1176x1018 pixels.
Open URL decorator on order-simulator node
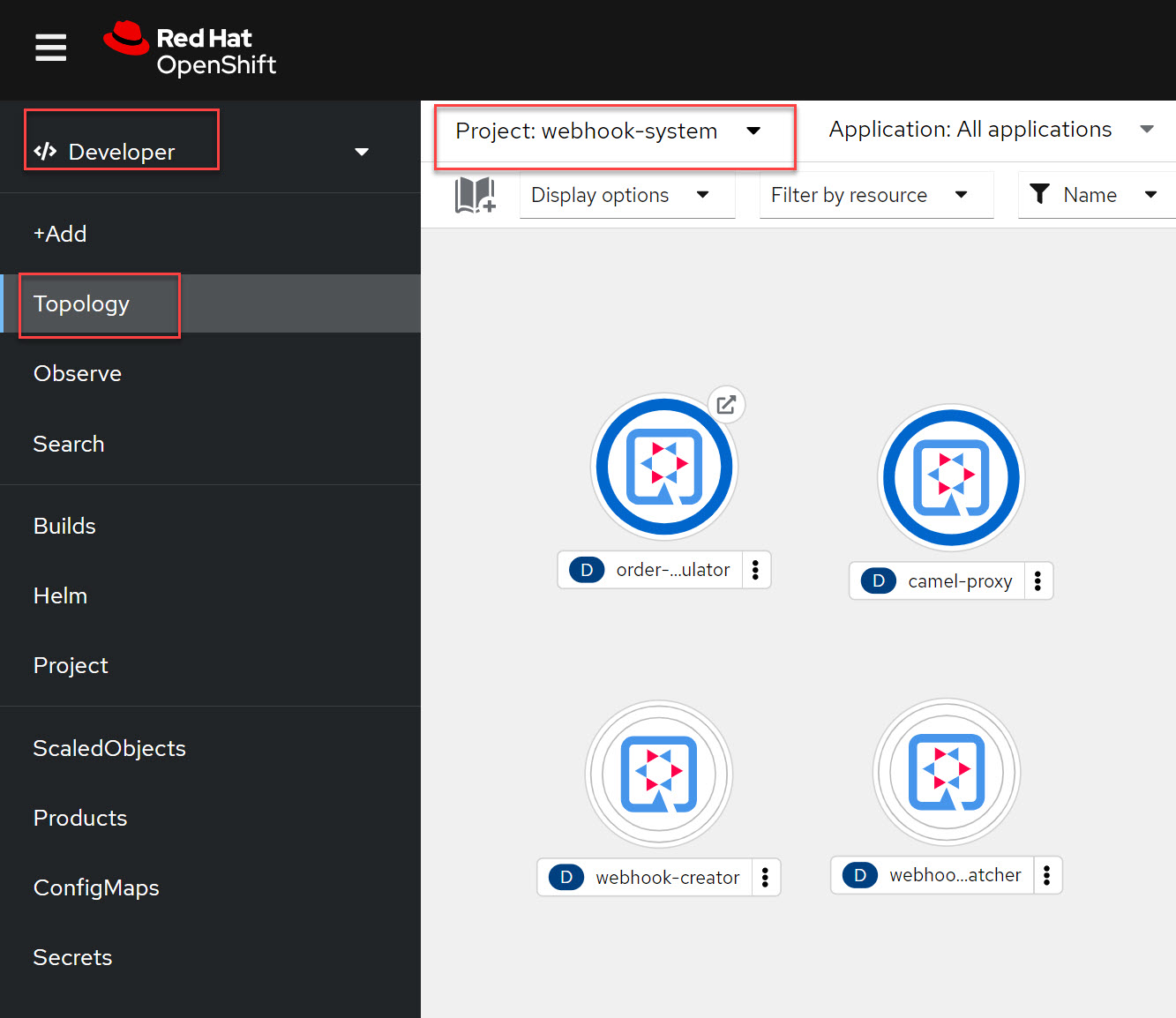pyautogui.click(x=726, y=405)
